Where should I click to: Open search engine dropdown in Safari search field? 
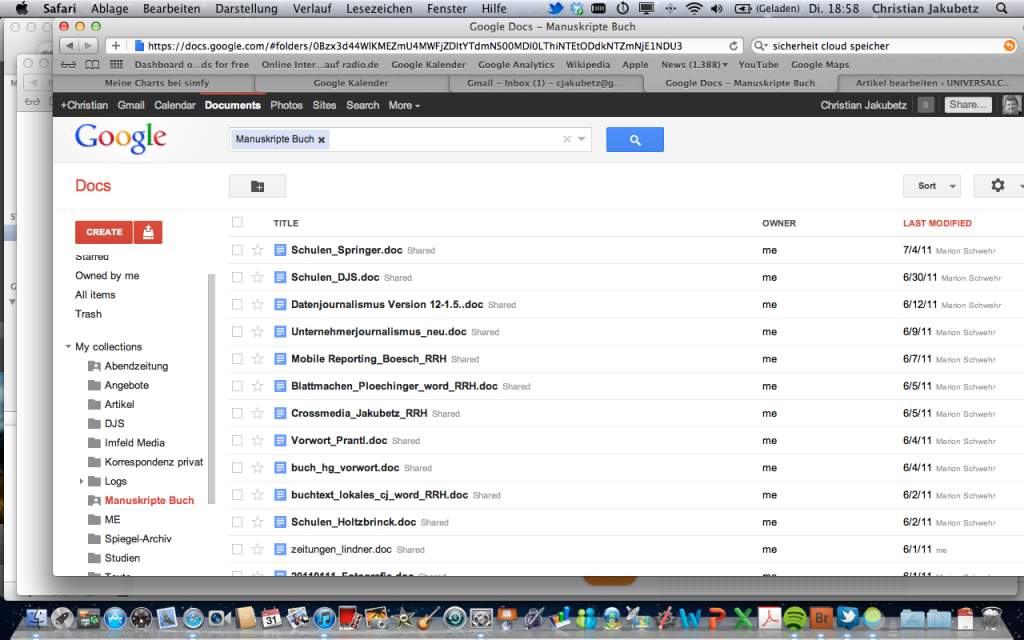click(x=760, y=46)
